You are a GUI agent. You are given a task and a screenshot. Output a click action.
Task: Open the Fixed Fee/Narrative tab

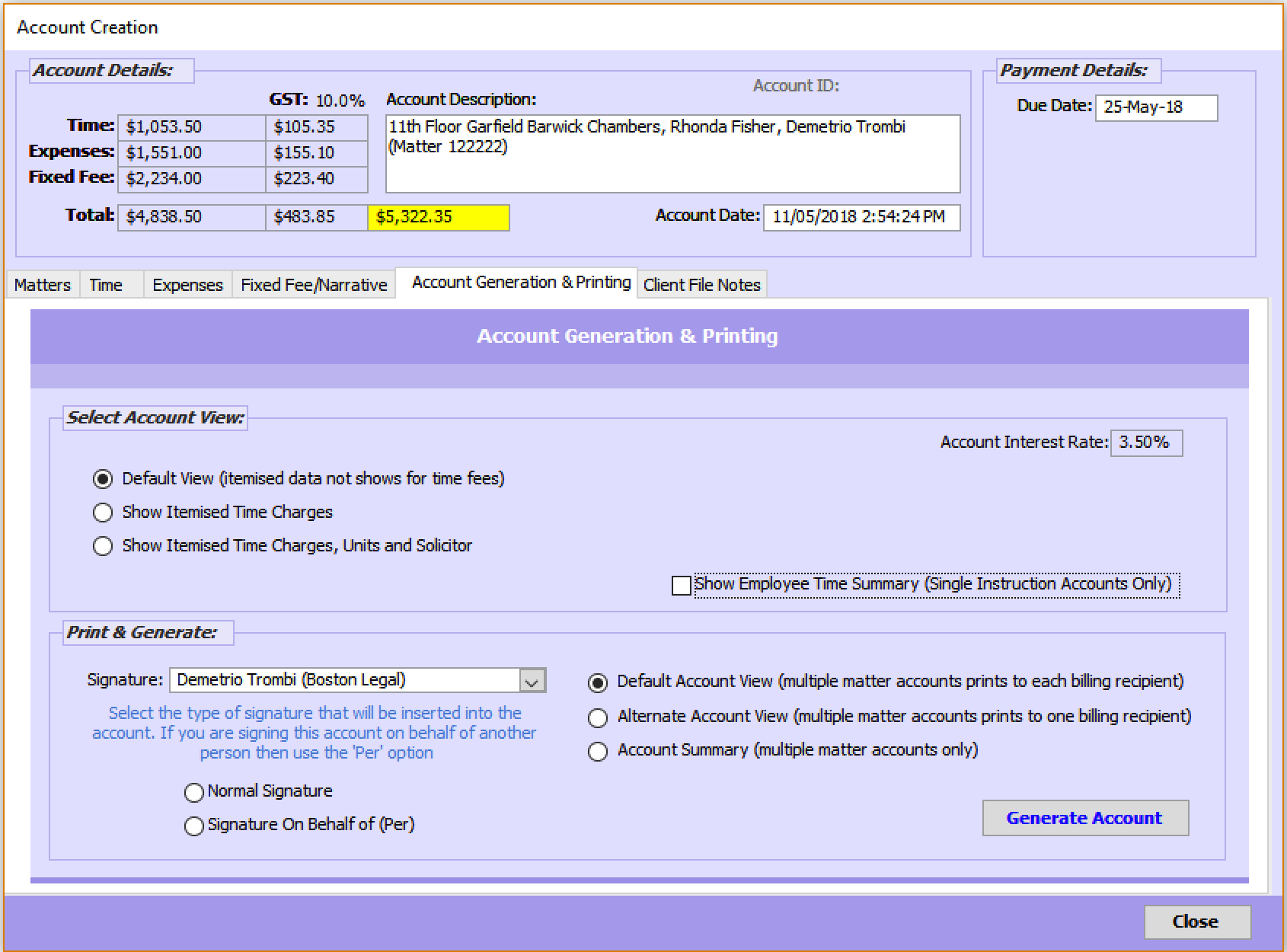314,285
